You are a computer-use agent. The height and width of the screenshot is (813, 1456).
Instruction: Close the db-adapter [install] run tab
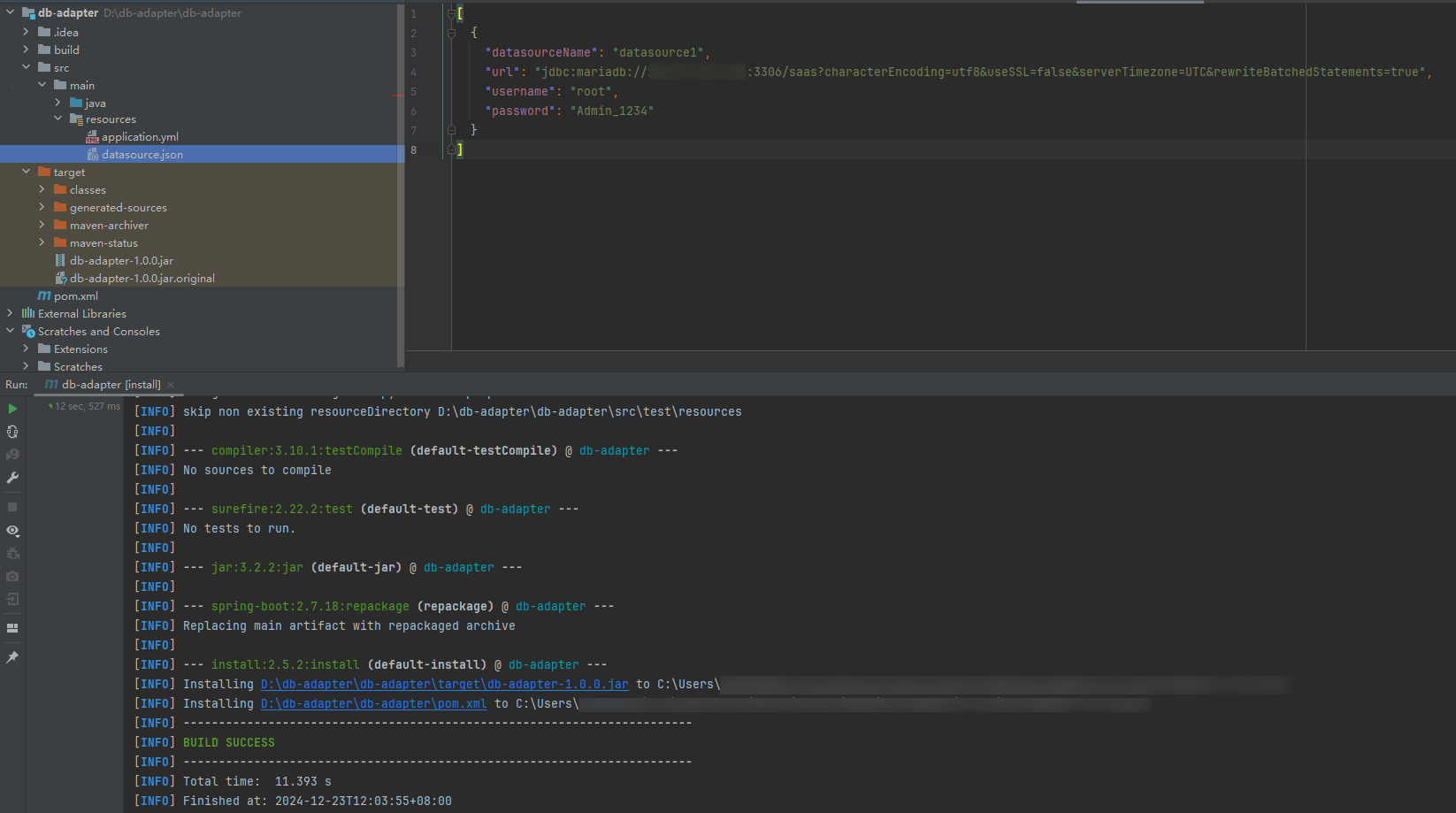pyautogui.click(x=171, y=385)
